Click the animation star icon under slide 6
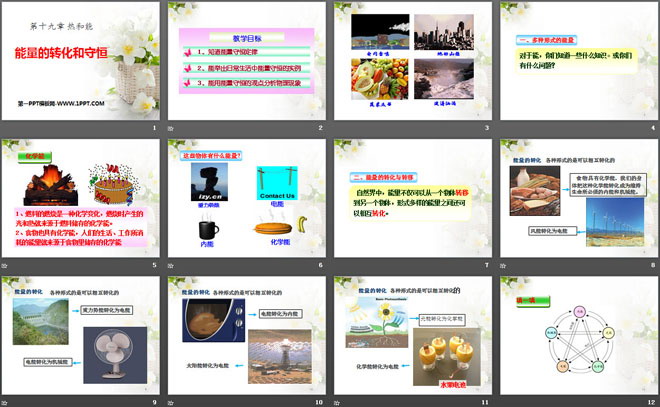660x407 pixels. 170,266
